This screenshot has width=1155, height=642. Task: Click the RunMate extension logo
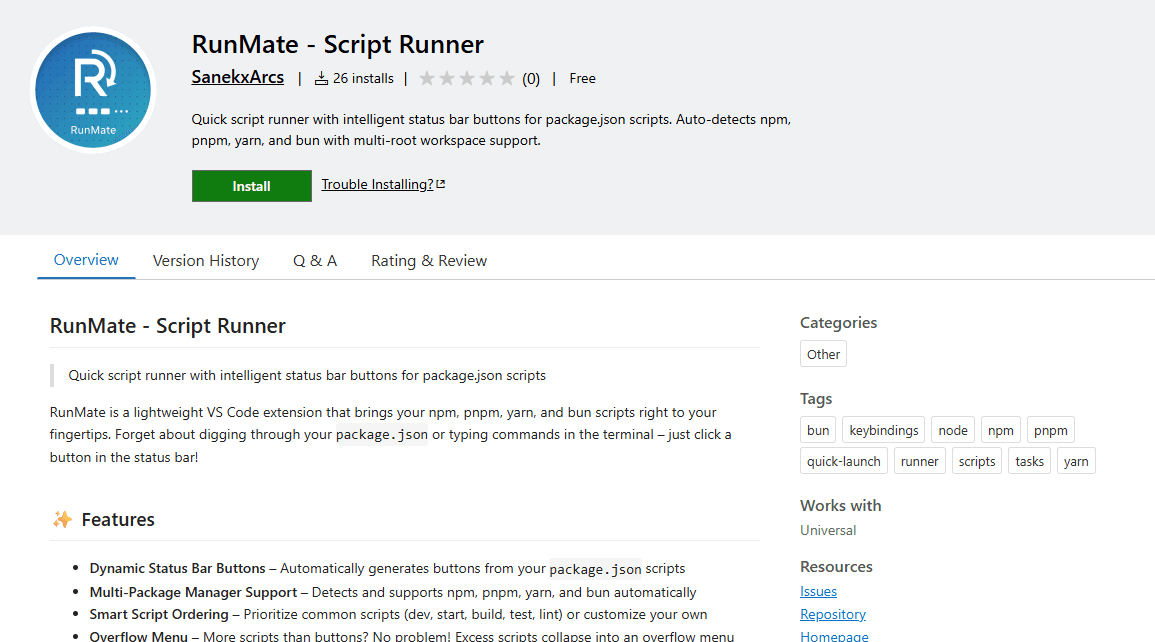(93, 90)
